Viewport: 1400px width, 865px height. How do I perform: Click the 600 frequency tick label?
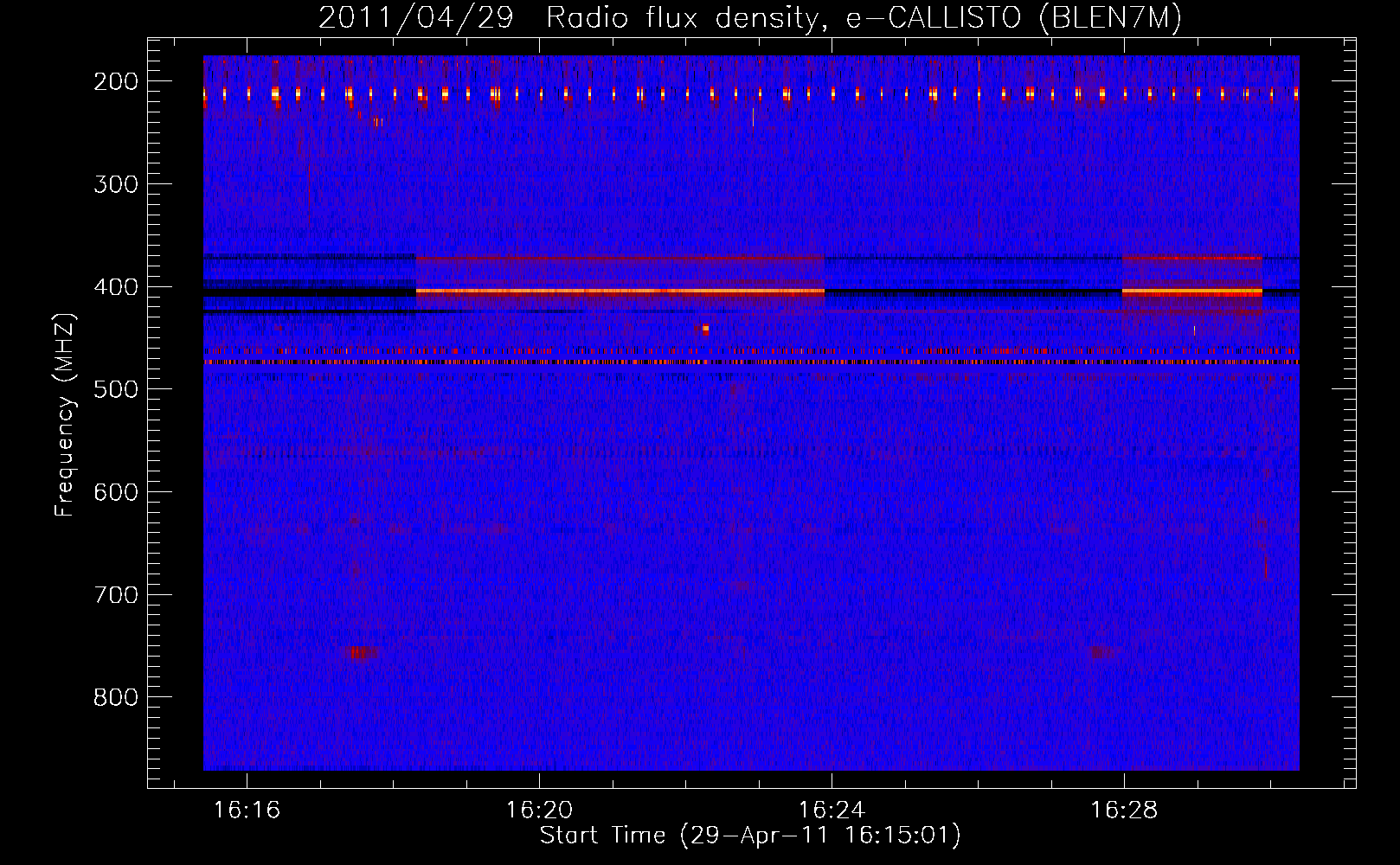[x=115, y=492]
